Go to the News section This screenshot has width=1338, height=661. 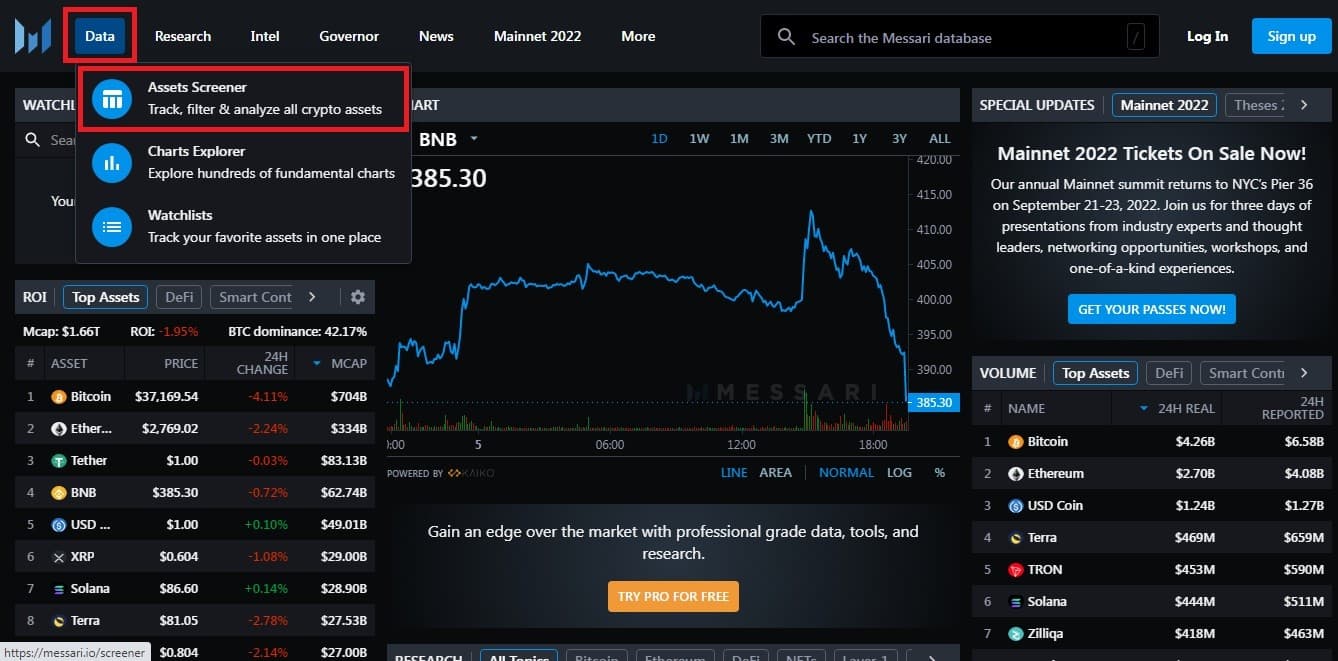(436, 36)
